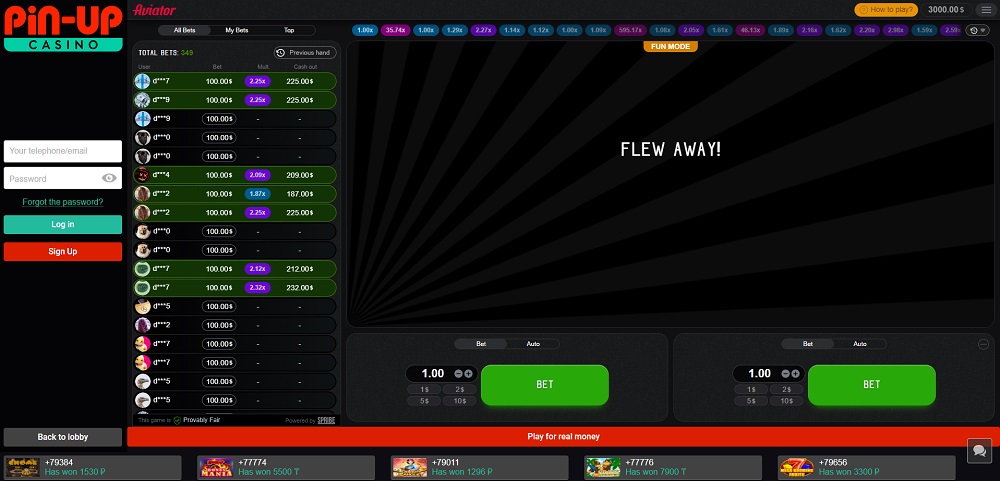1000x481 pixels.
Task: Click the Provably Fair shield icon
Action: coord(177,420)
